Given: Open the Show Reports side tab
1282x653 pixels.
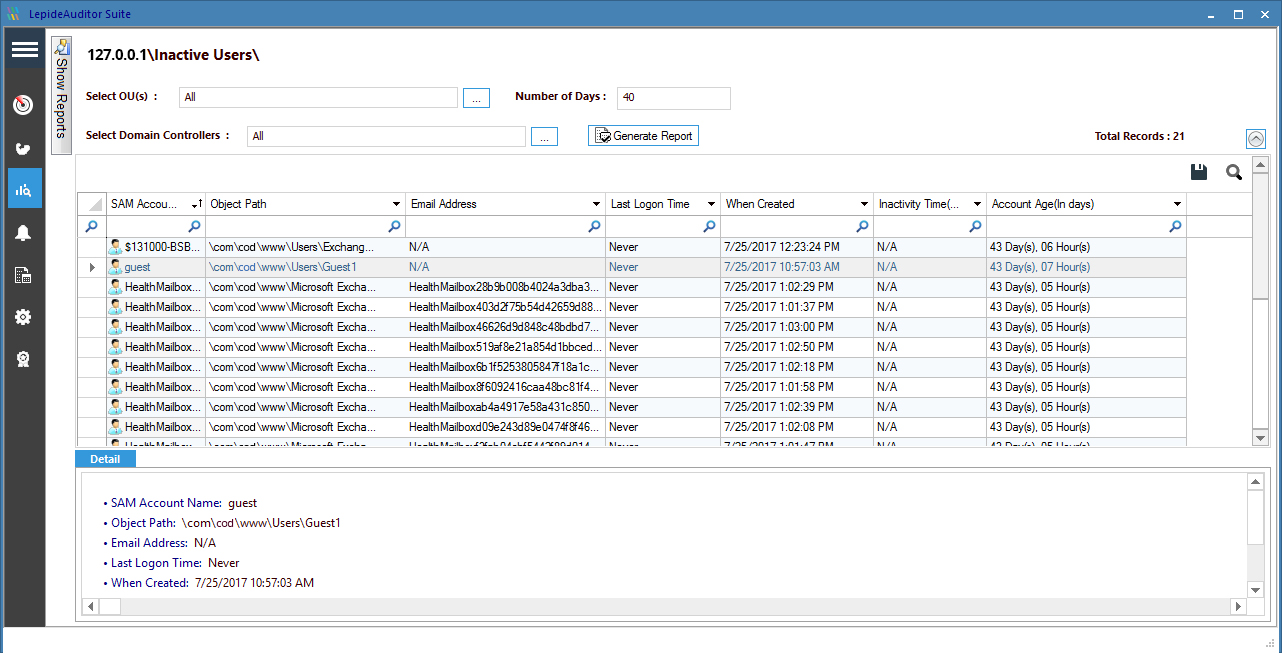Looking at the screenshot, I should click(x=62, y=95).
